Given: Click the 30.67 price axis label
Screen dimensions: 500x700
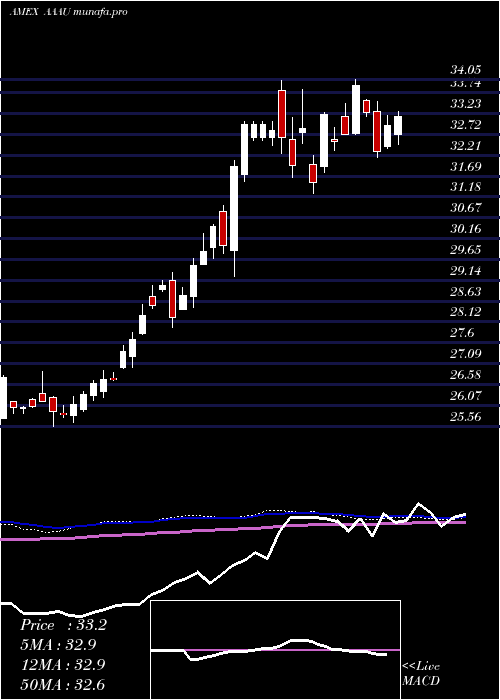Looking at the screenshot, I should (x=465, y=208).
